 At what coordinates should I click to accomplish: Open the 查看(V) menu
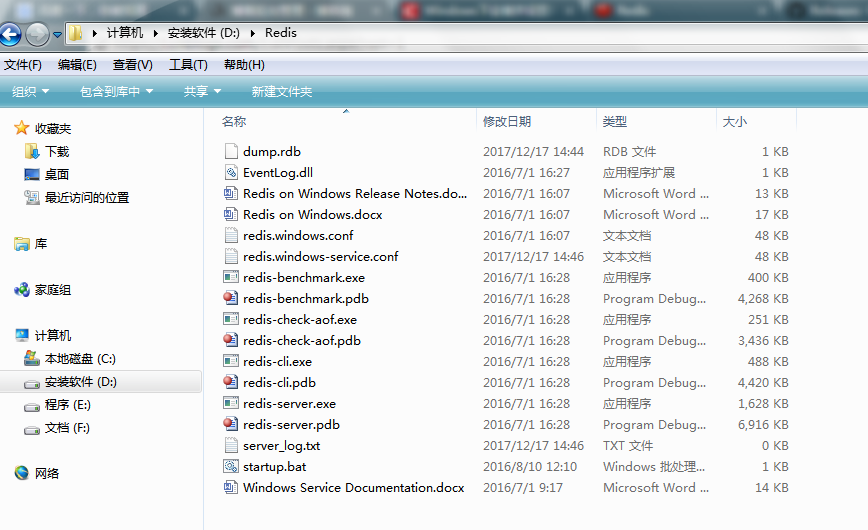[133, 65]
